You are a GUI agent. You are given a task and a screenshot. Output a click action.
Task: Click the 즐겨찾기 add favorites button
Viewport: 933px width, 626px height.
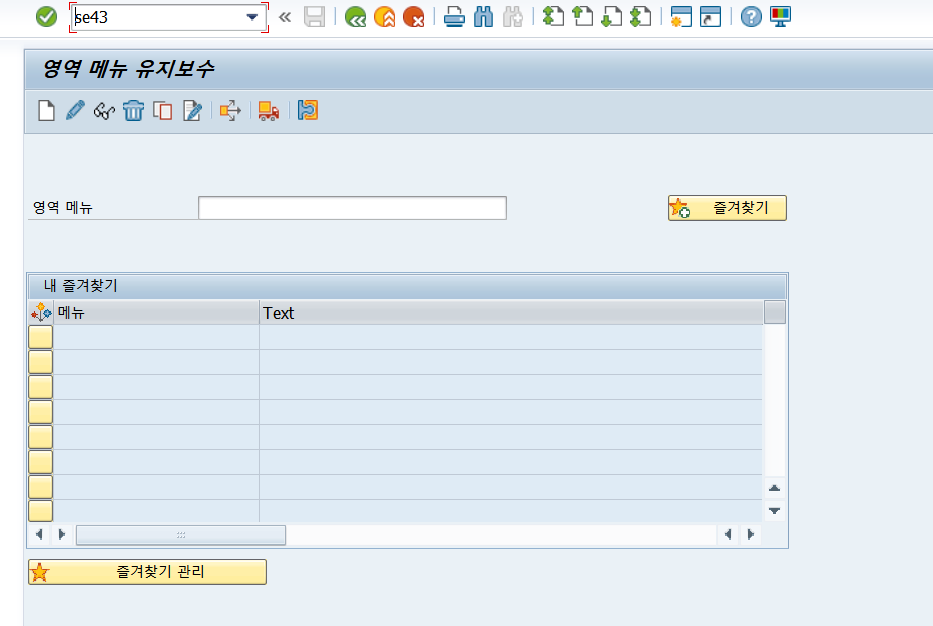pos(727,208)
